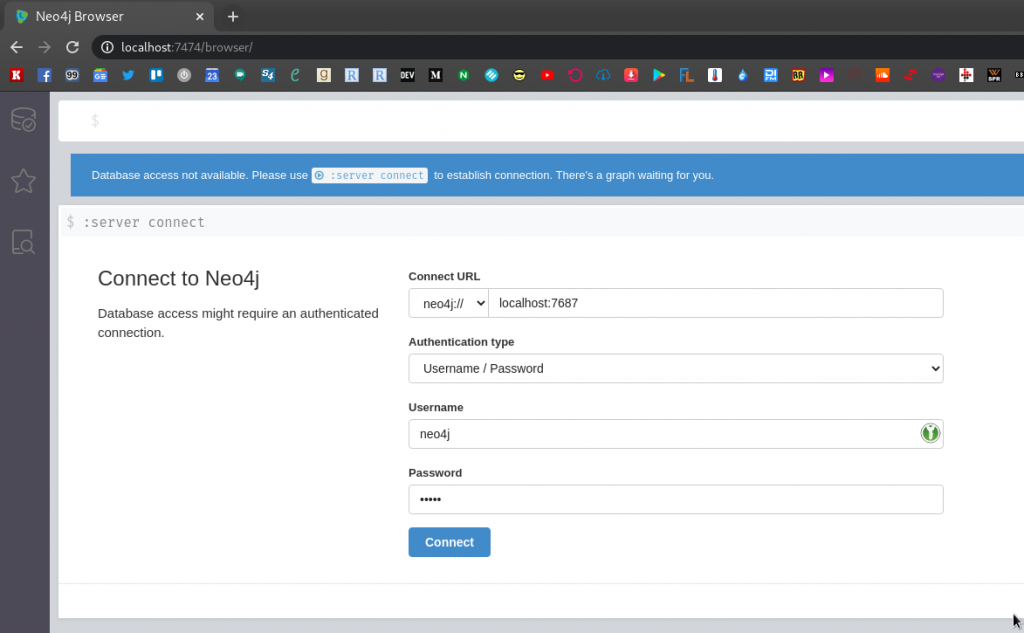This screenshot has height=633, width=1024.
Task: Open the Google Play bookmark
Action: (x=659, y=74)
